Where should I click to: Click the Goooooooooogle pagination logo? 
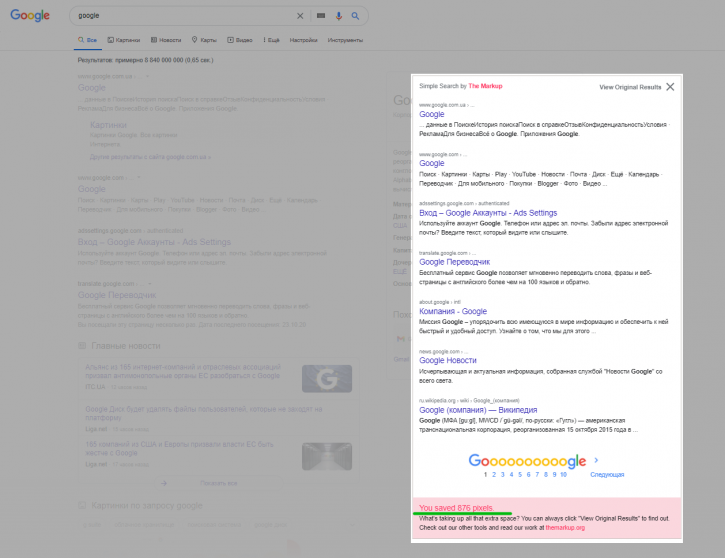point(527,460)
